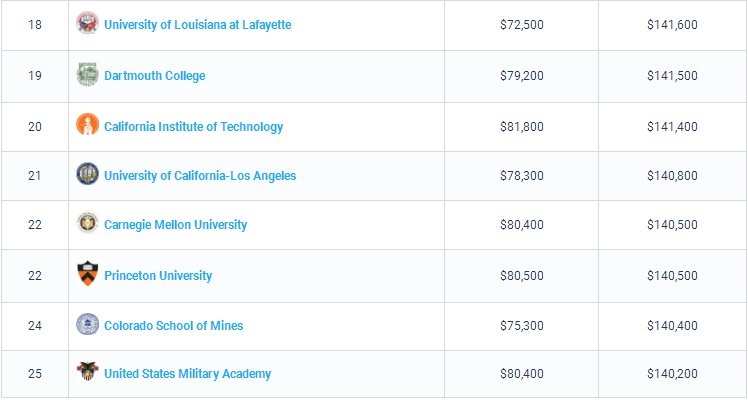748x400 pixels.
Task: Open the Dartmouth College link
Action: [155, 76]
